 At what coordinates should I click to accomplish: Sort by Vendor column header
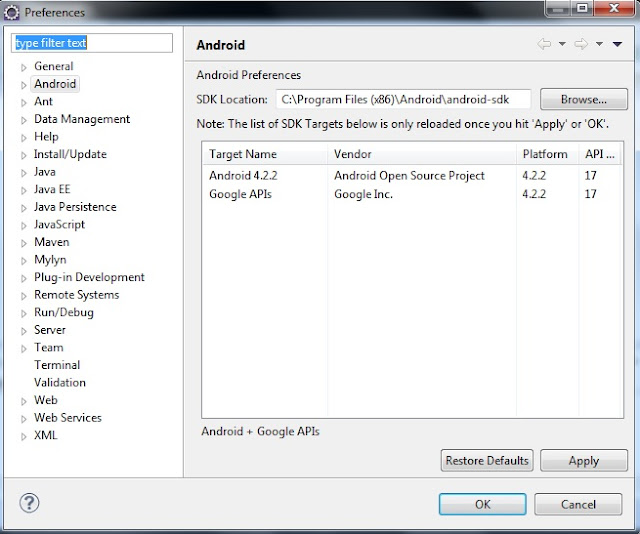tap(422, 154)
